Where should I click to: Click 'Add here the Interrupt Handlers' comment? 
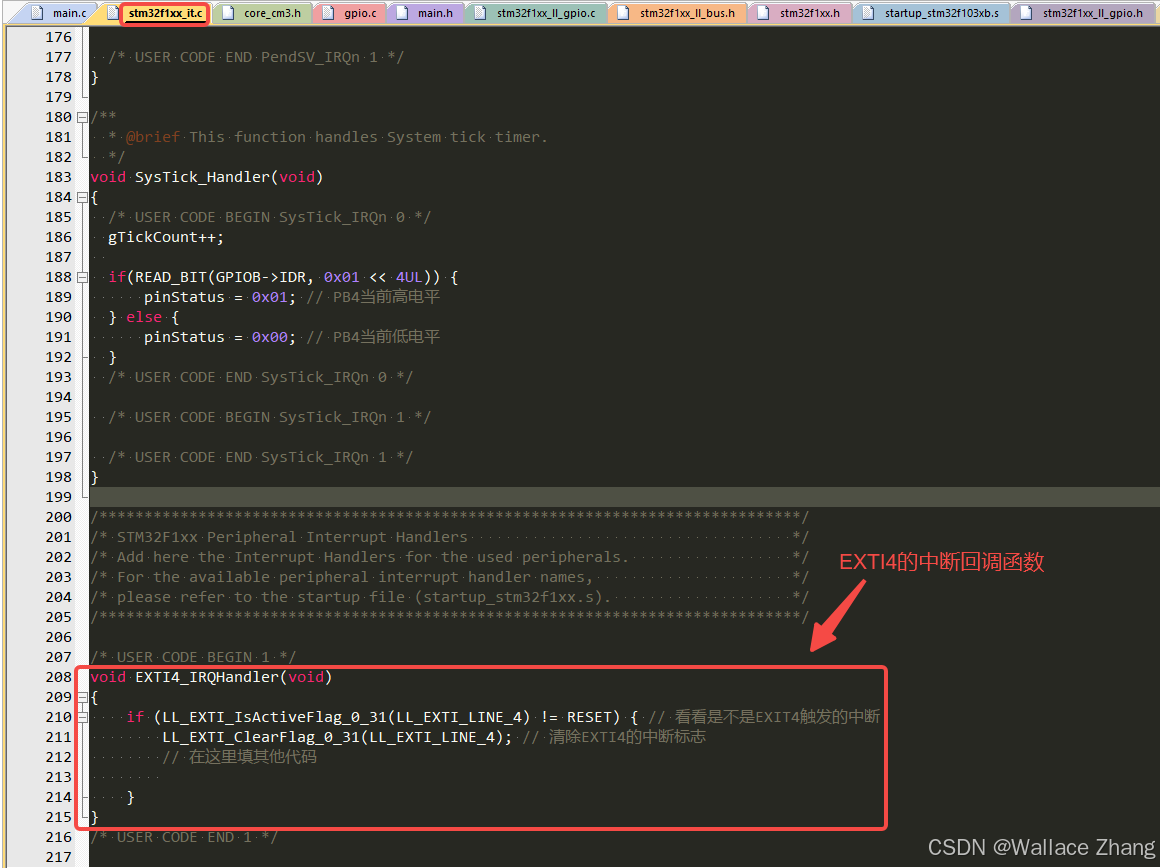tap(373, 556)
